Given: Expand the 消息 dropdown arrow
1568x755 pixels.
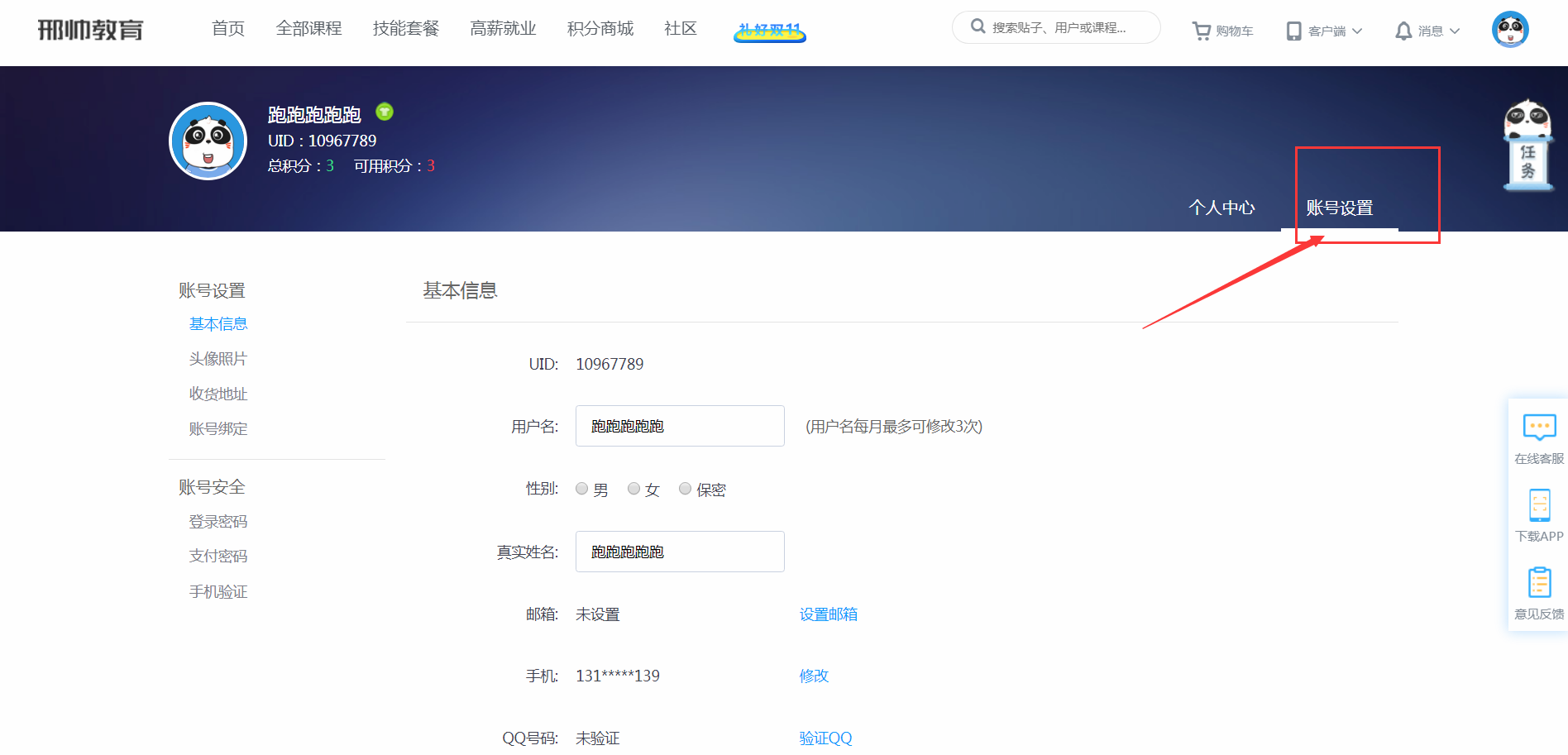Looking at the screenshot, I should point(1456,31).
